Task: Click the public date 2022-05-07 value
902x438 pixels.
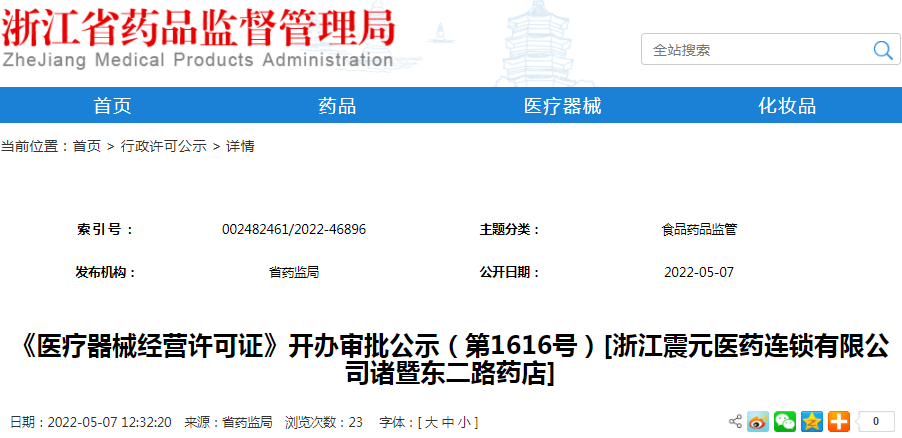Action: 699,272
